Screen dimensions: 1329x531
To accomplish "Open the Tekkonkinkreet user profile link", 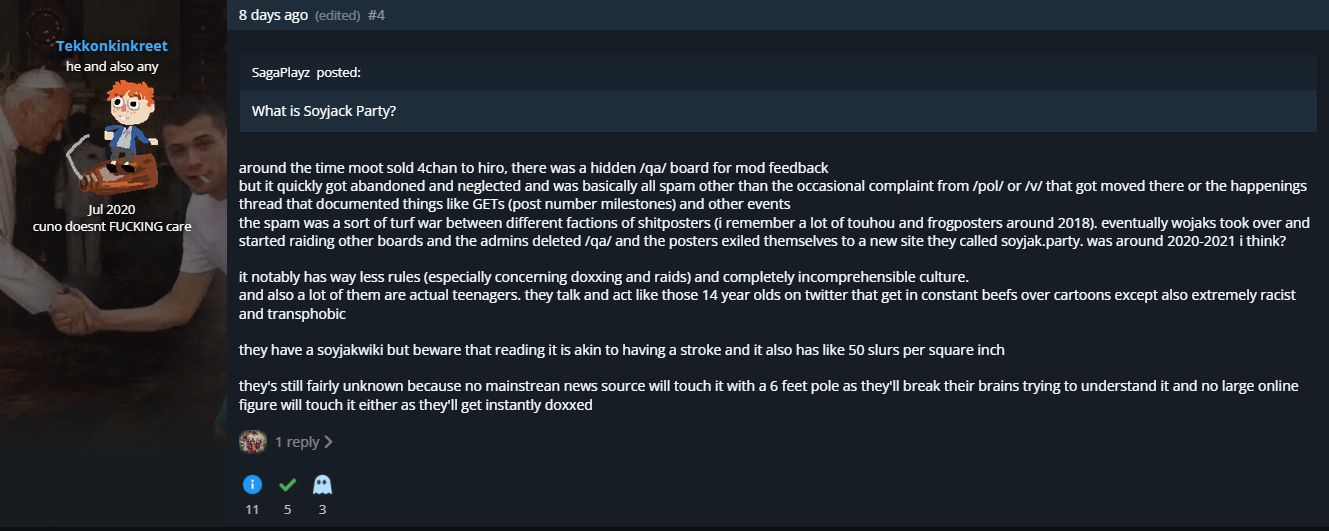I will coord(112,46).
